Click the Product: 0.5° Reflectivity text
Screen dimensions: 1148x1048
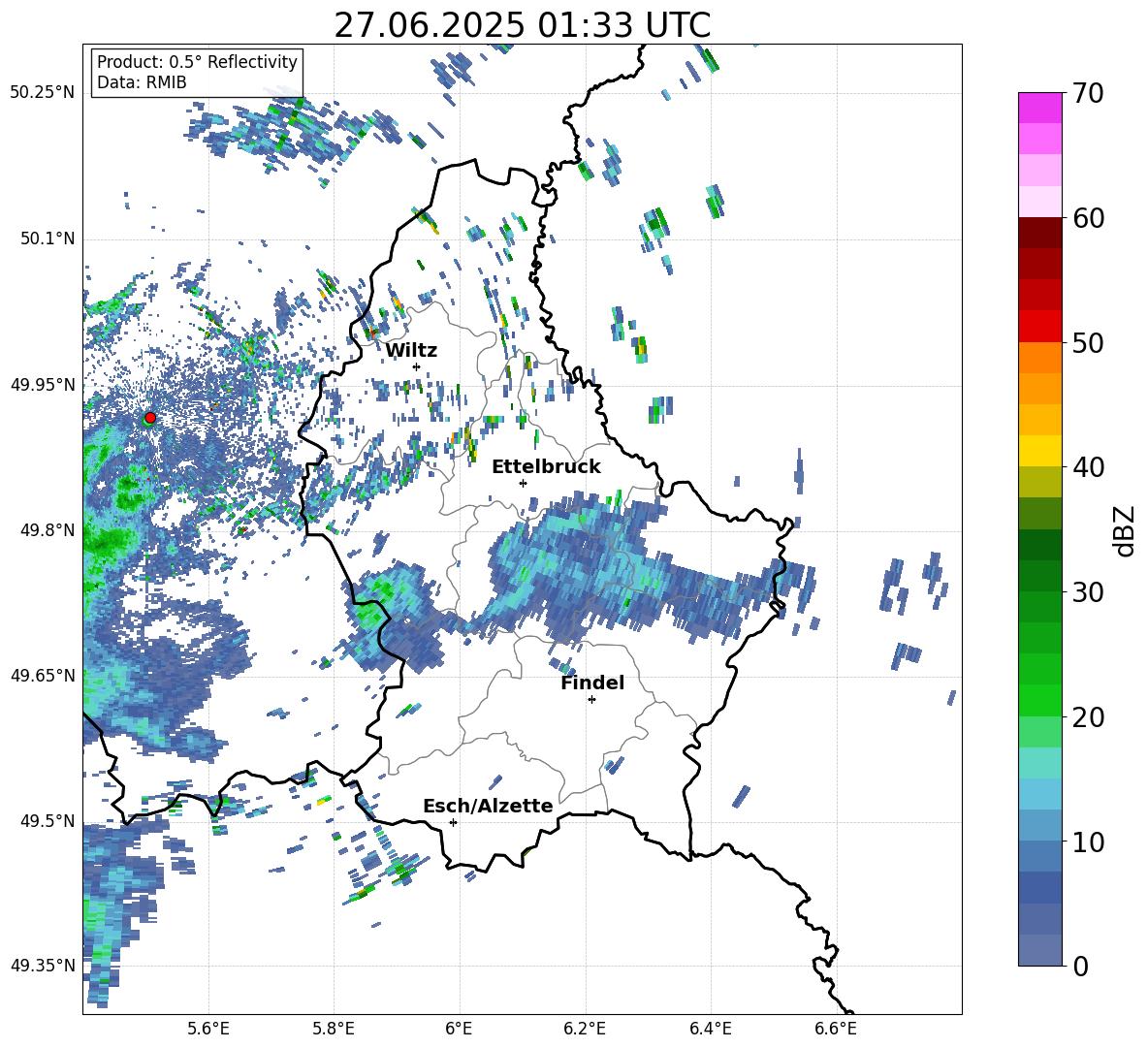click(x=197, y=61)
